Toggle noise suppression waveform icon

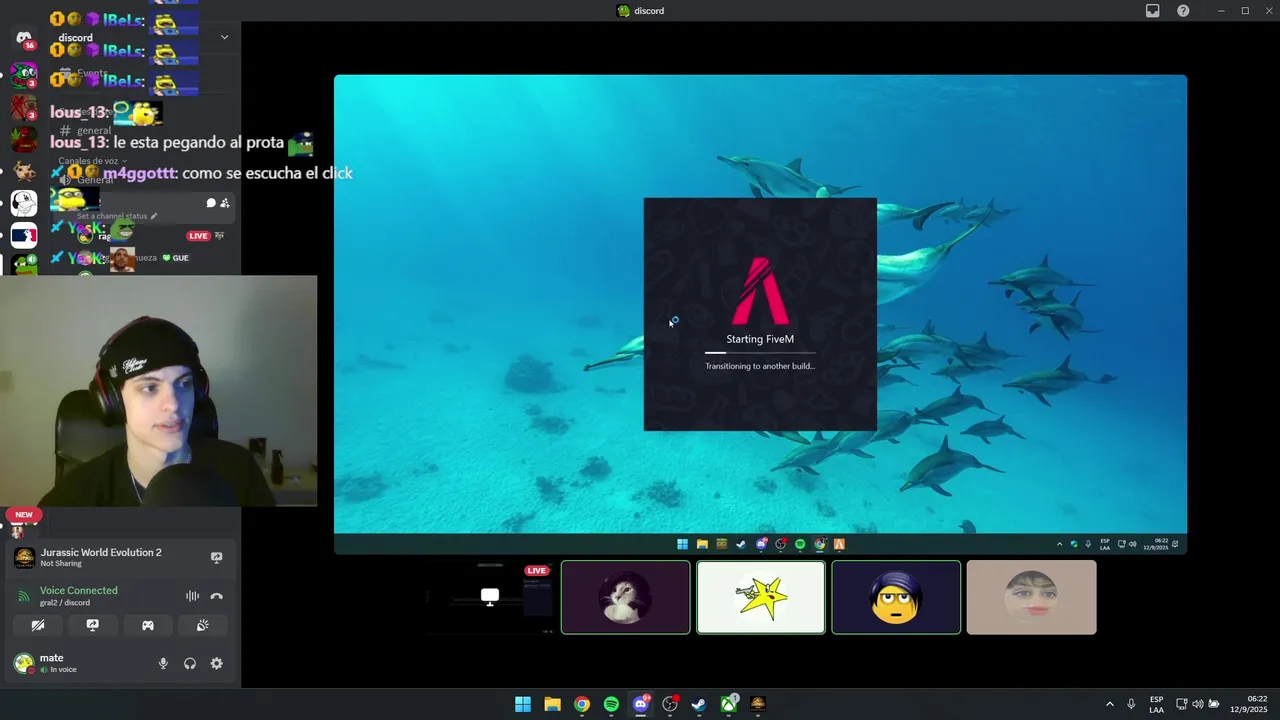click(192, 596)
